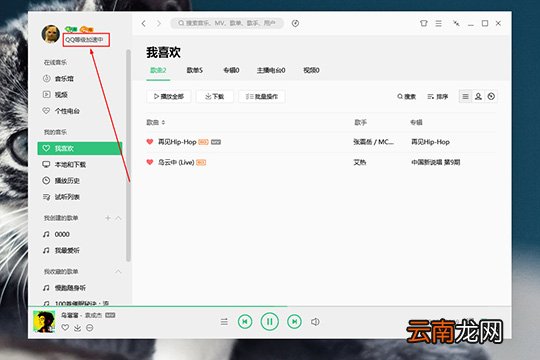This screenshot has width=540, height=360.
Task: Switch to the 歌曲2 tab
Action: [158, 70]
